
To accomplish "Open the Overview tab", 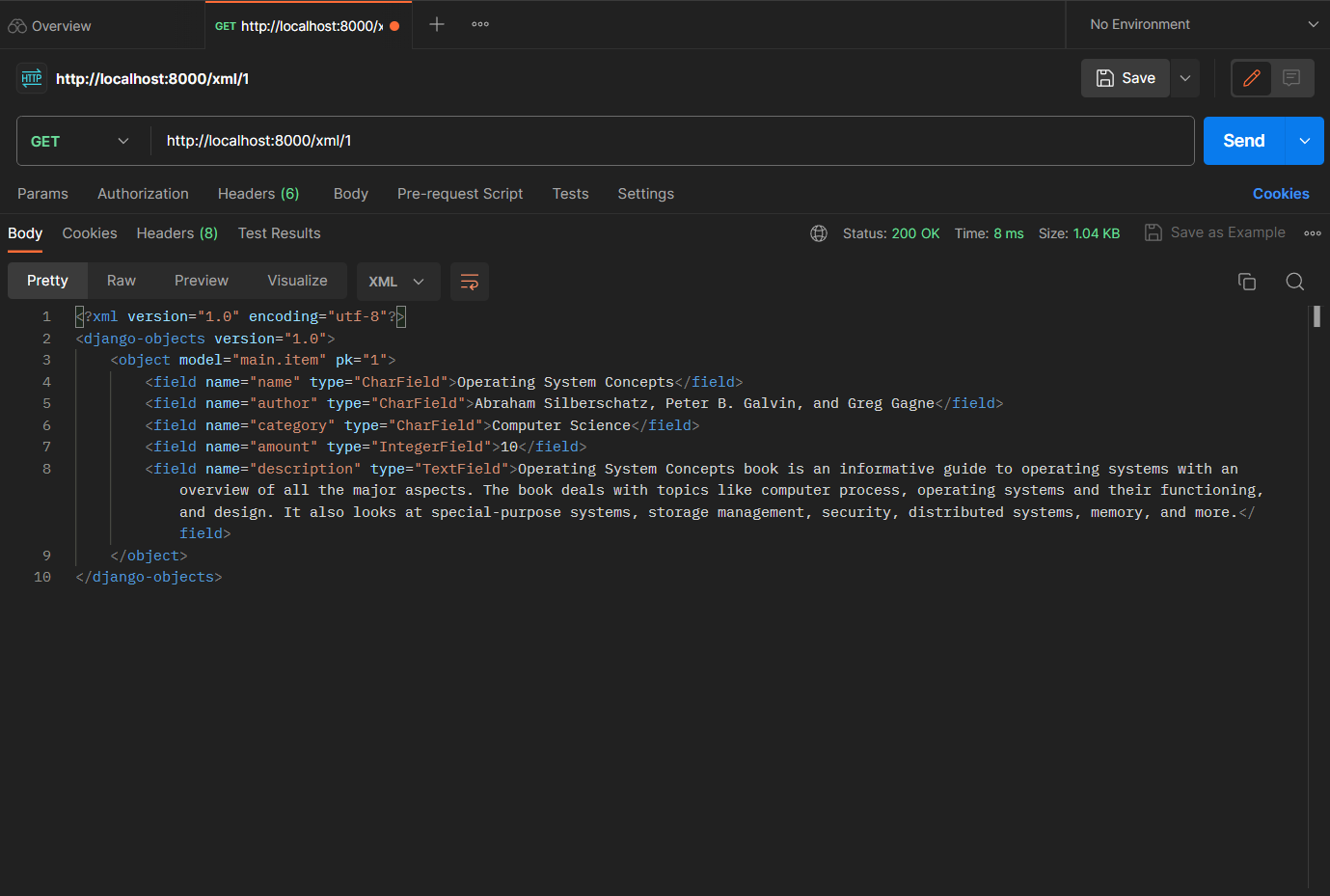I will pos(50,26).
